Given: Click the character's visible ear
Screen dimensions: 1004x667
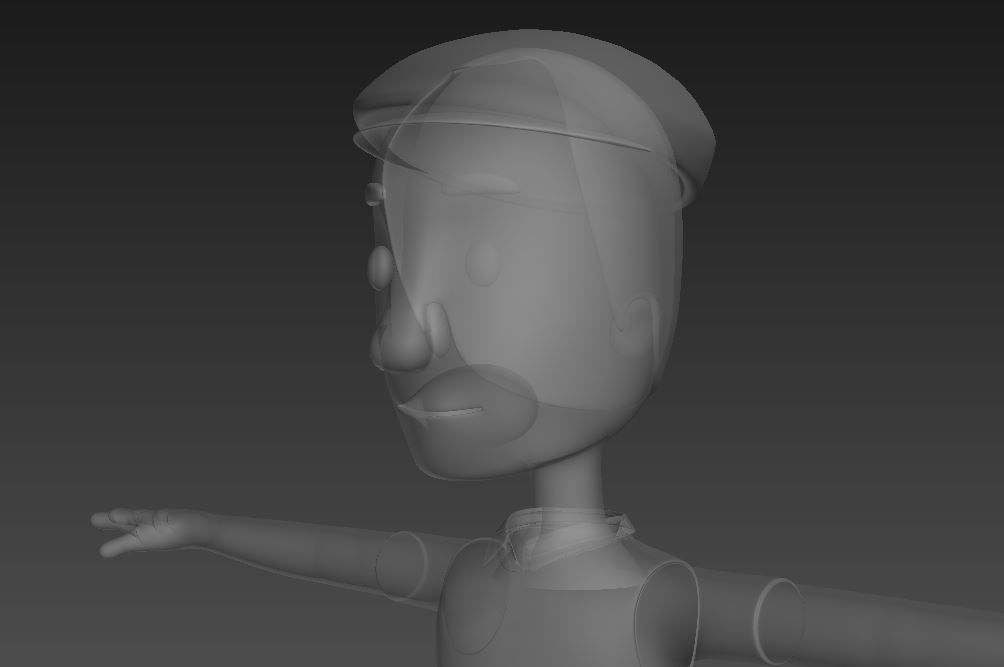Looking at the screenshot, I should point(636,328).
